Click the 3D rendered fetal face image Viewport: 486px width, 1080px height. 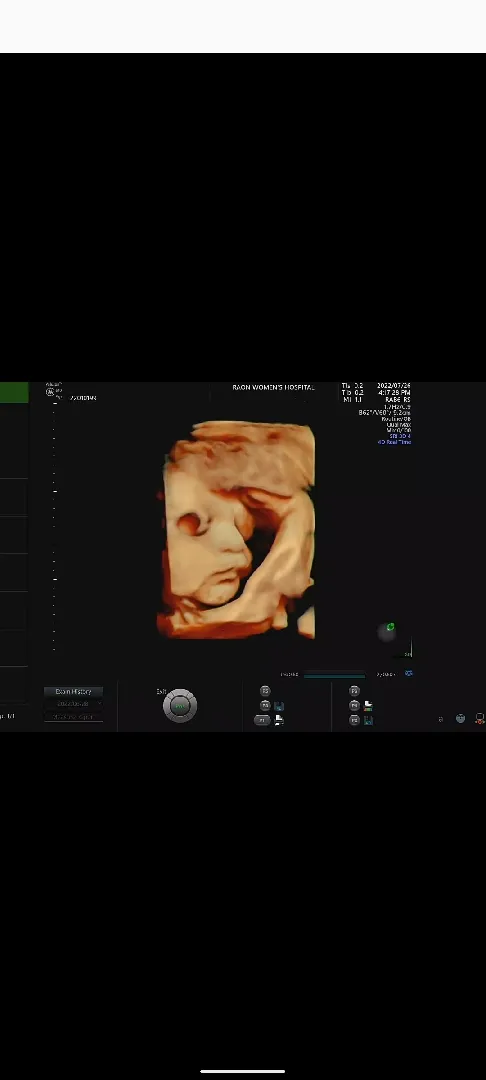click(236, 530)
